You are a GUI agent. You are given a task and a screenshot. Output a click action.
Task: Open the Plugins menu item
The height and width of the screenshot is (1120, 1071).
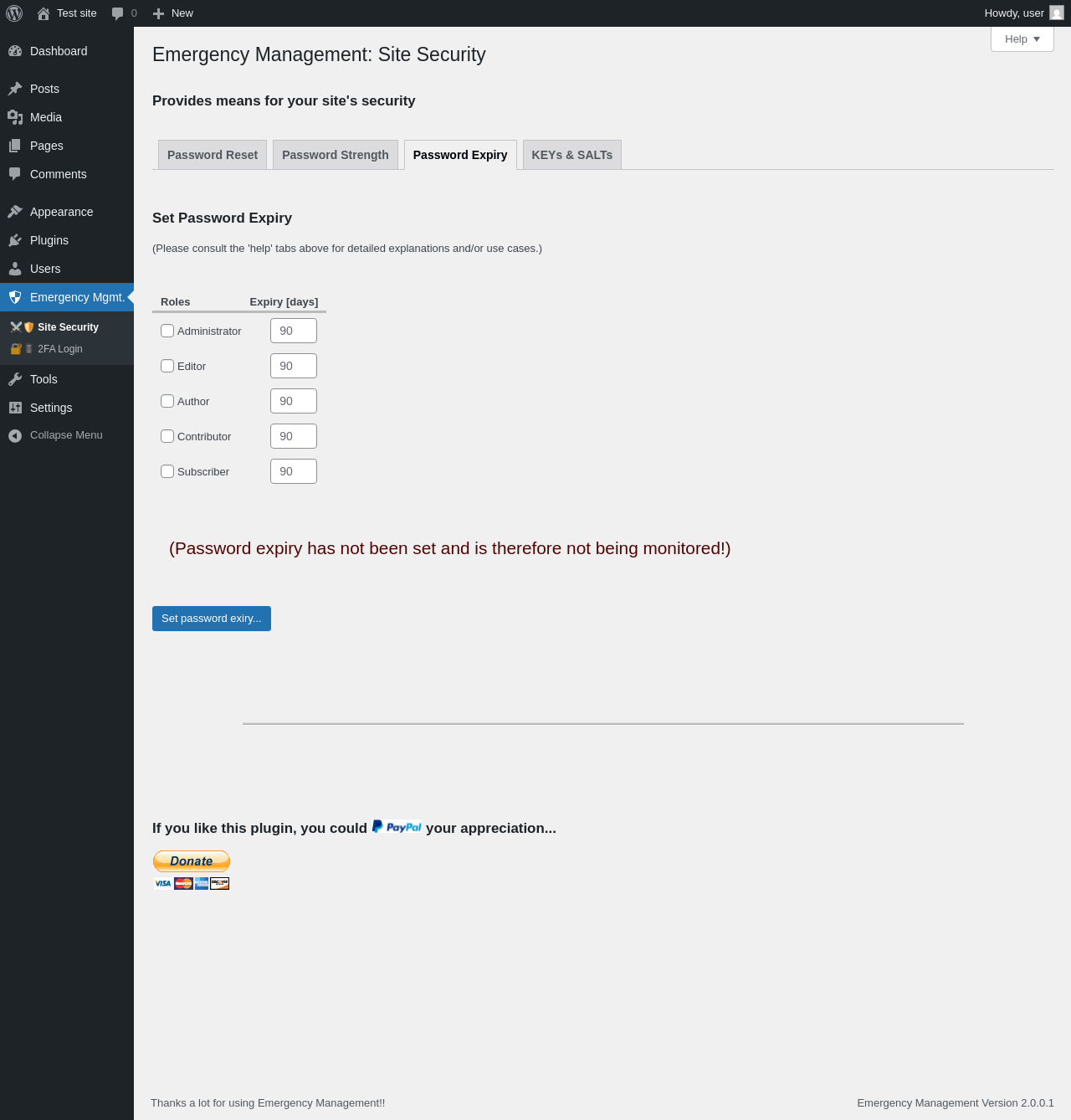pyautogui.click(x=67, y=240)
